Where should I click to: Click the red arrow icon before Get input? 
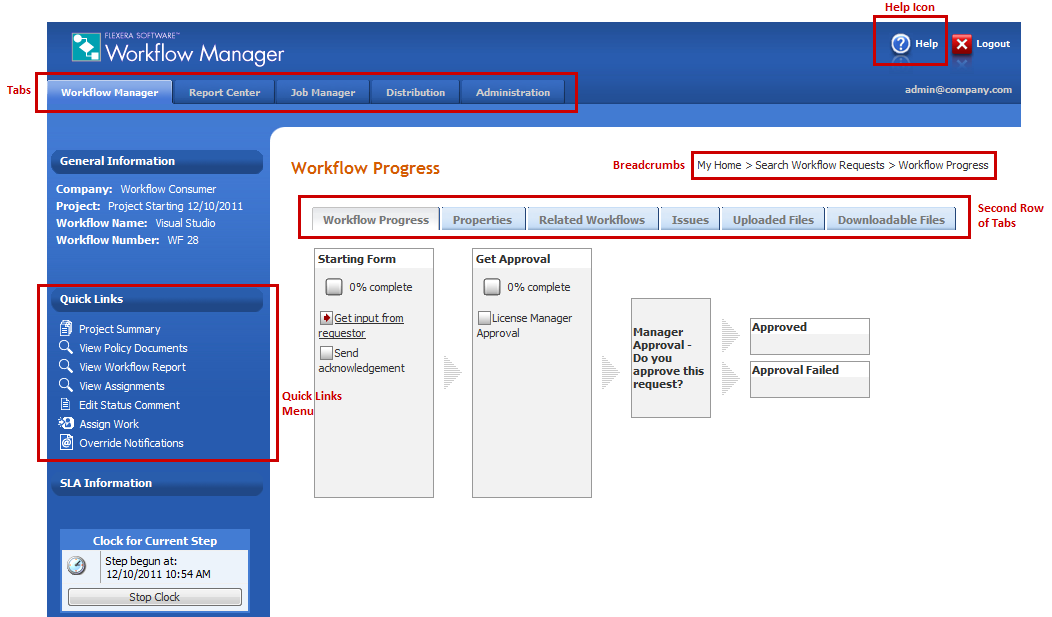[x=327, y=317]
